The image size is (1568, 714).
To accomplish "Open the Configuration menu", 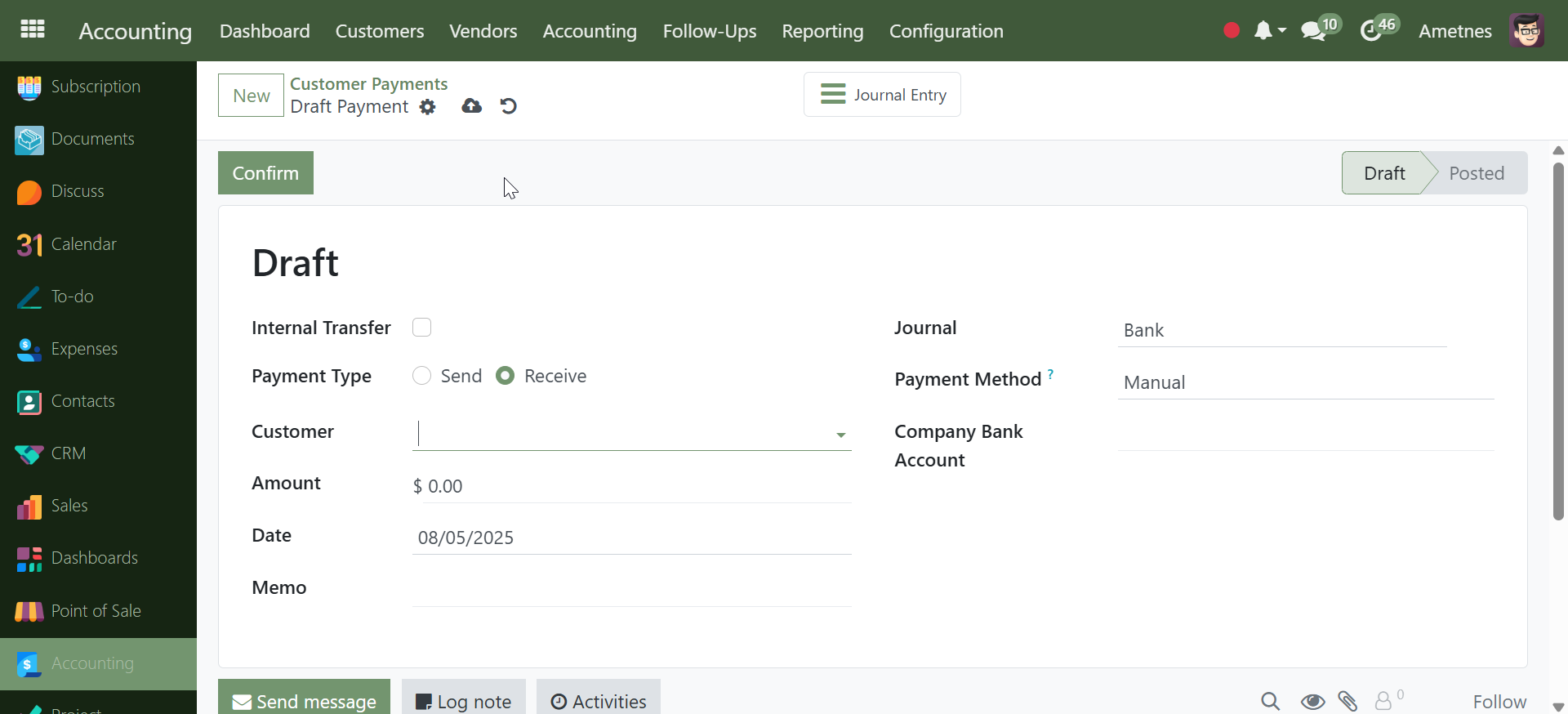I will [x=946, y=31].
